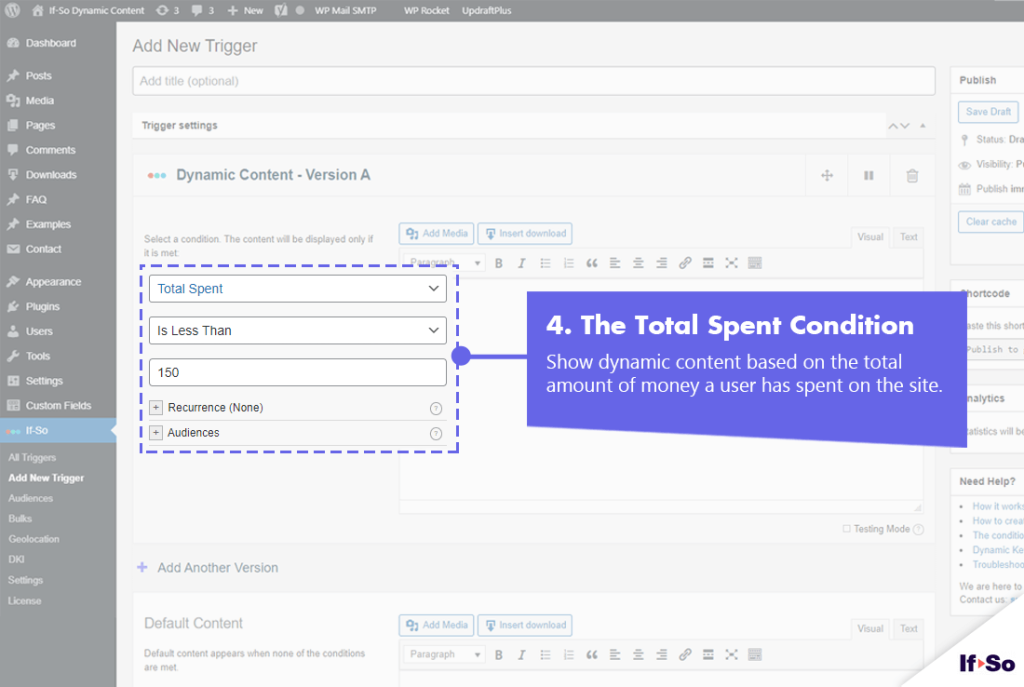Open If-So Dynamic Content site link
This screenshot has width=1024, height=687.
pyautogui.click(x=88, y=10)
